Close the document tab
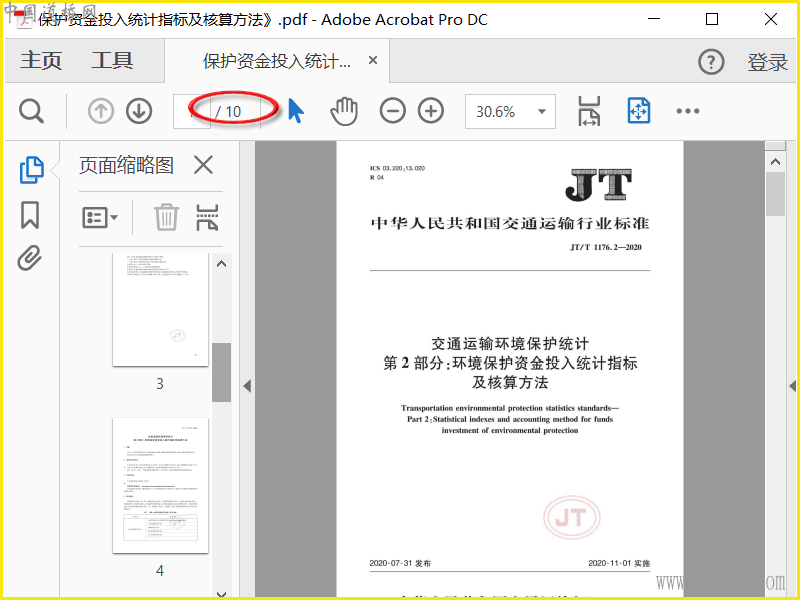 coord(373,60)
